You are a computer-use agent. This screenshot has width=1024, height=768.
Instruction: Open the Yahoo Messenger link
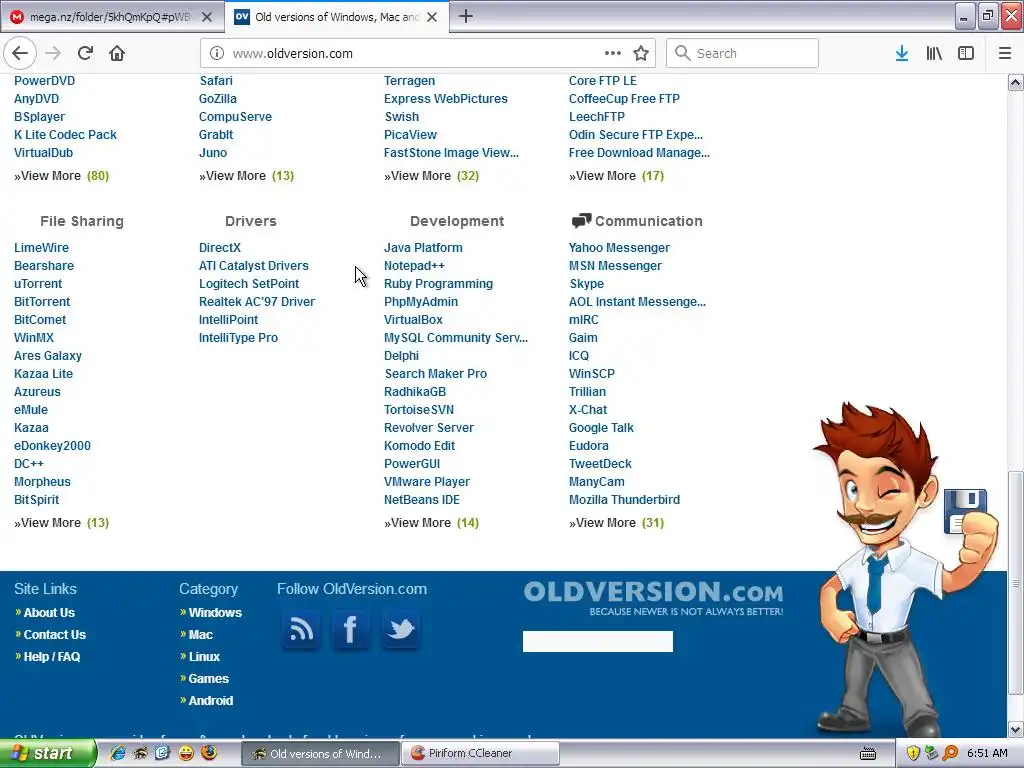(x=619, y=248)
